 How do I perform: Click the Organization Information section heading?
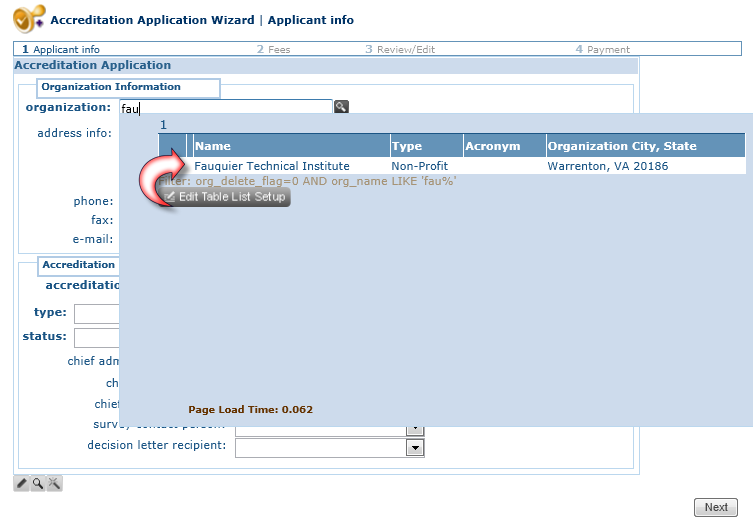(111, 87)
